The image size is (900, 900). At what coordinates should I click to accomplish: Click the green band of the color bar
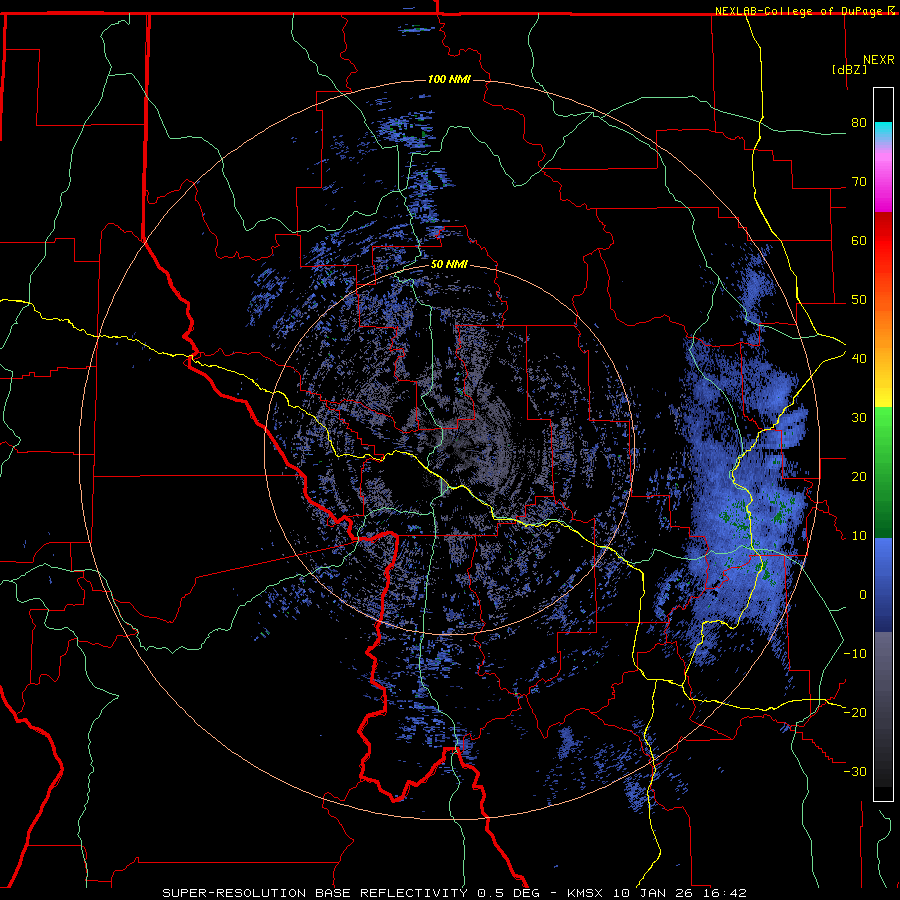coord(883,472)
